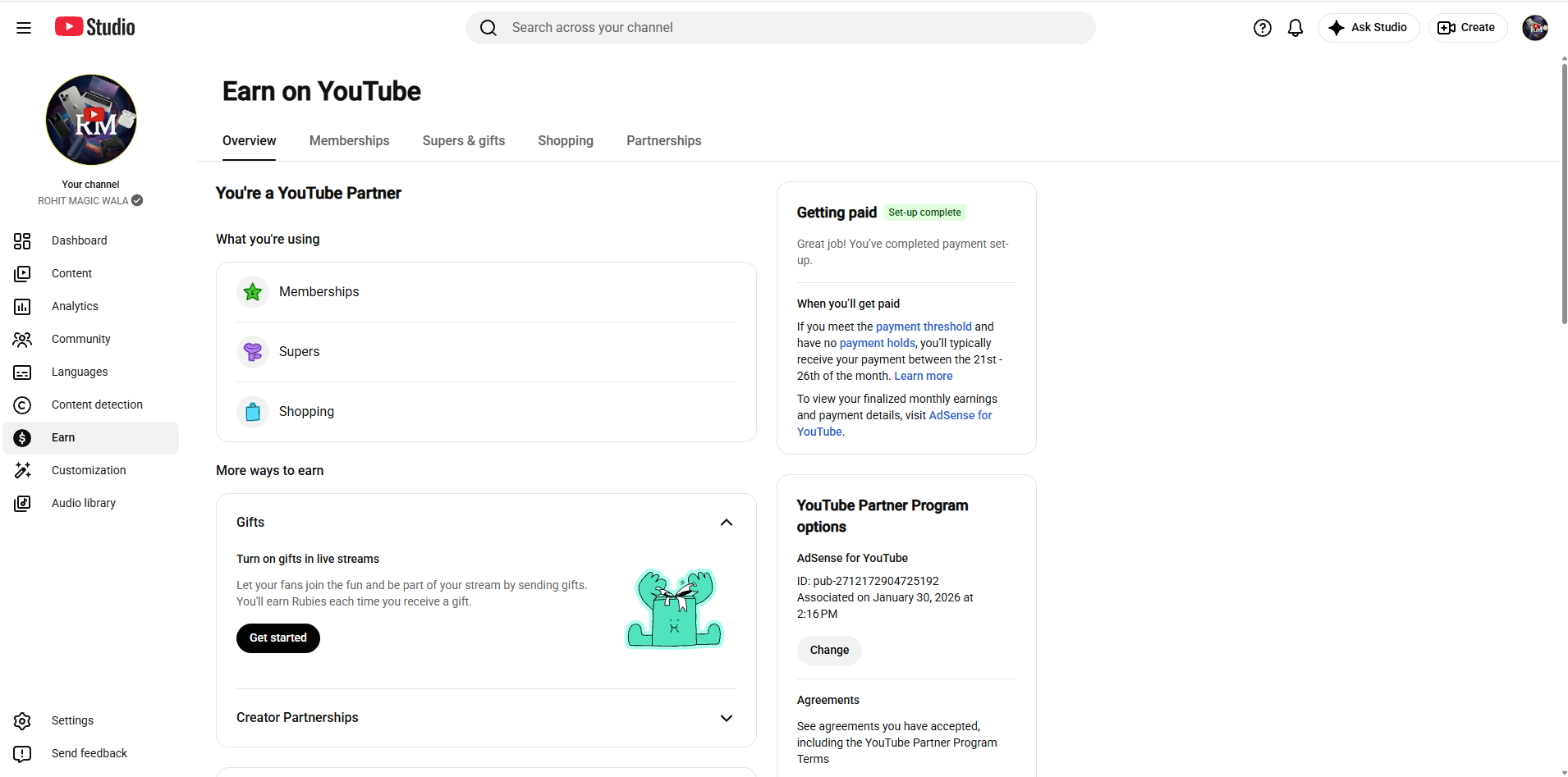
Task: Click the Memberships star icon
Action: [253, 291]
